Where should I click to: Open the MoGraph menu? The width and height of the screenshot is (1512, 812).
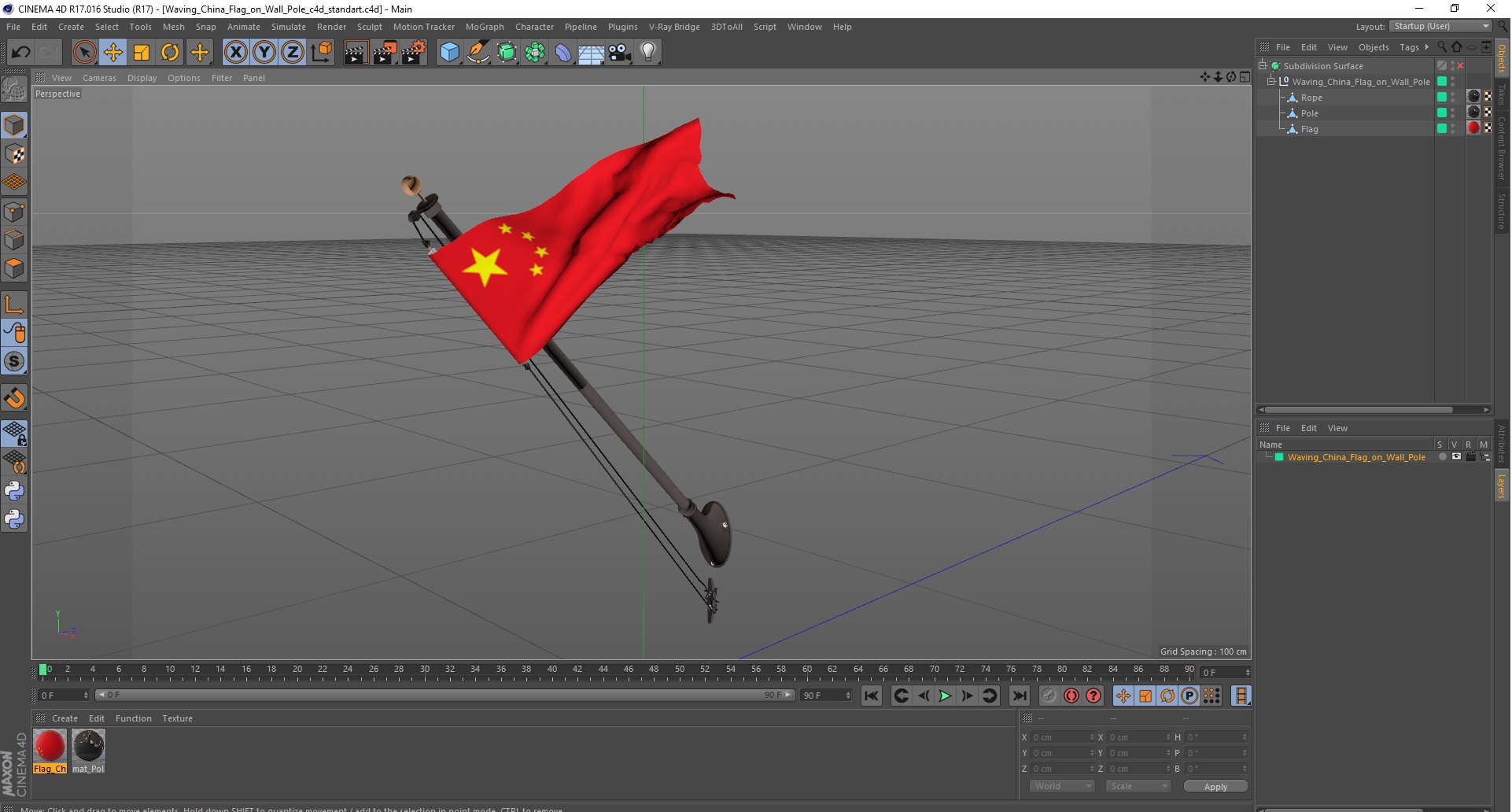pos(485,27)
